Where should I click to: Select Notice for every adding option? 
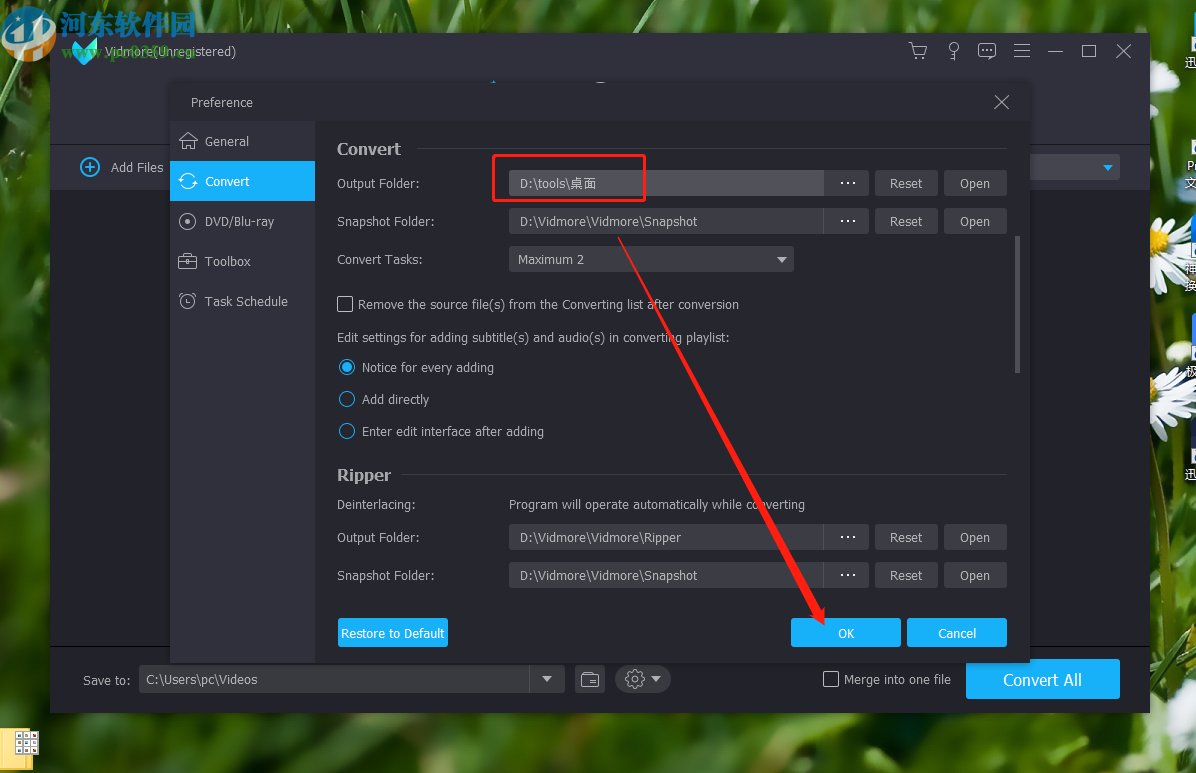(347, 367)
